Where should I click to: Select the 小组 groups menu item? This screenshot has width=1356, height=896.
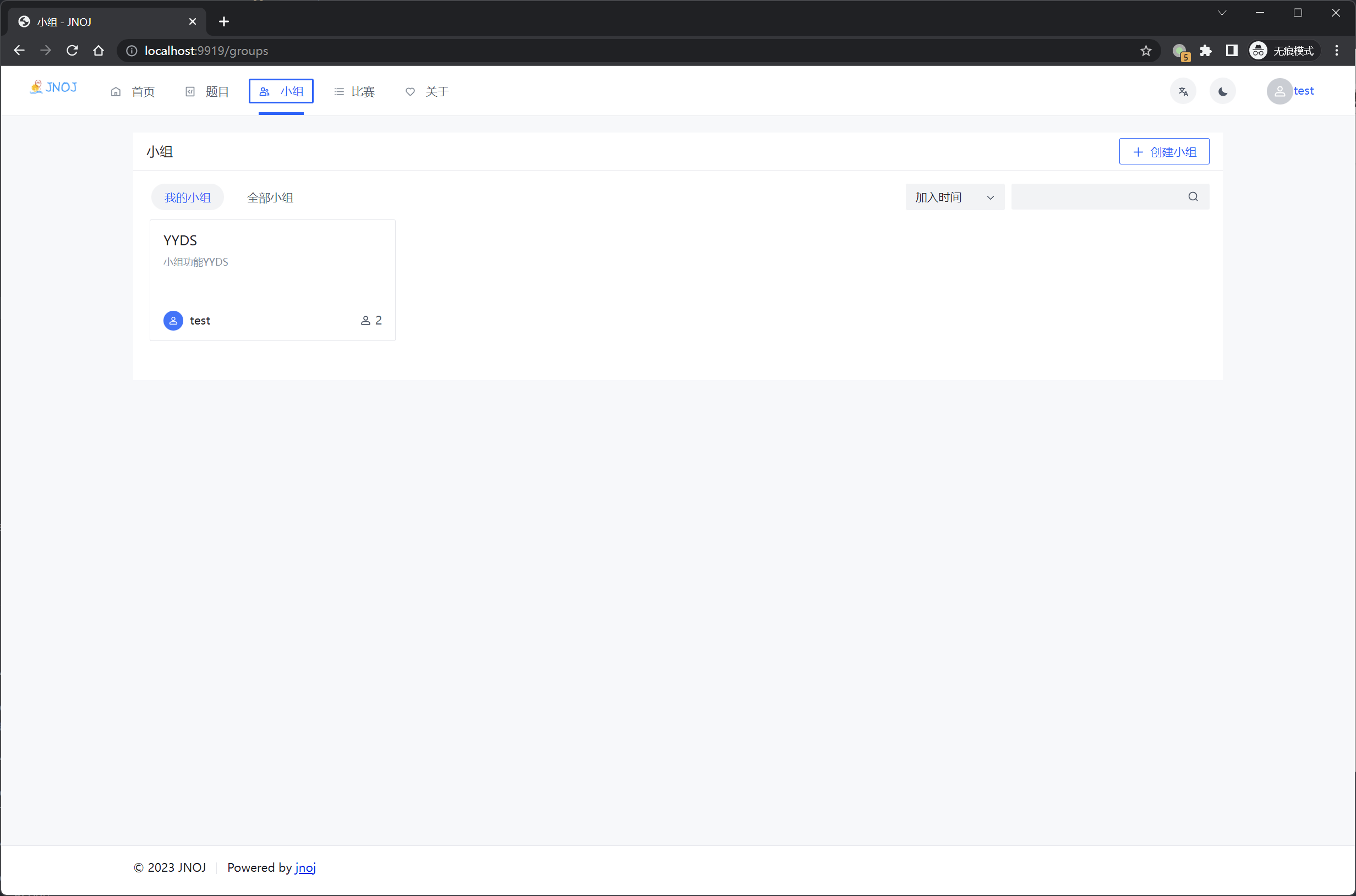point(281,91)
